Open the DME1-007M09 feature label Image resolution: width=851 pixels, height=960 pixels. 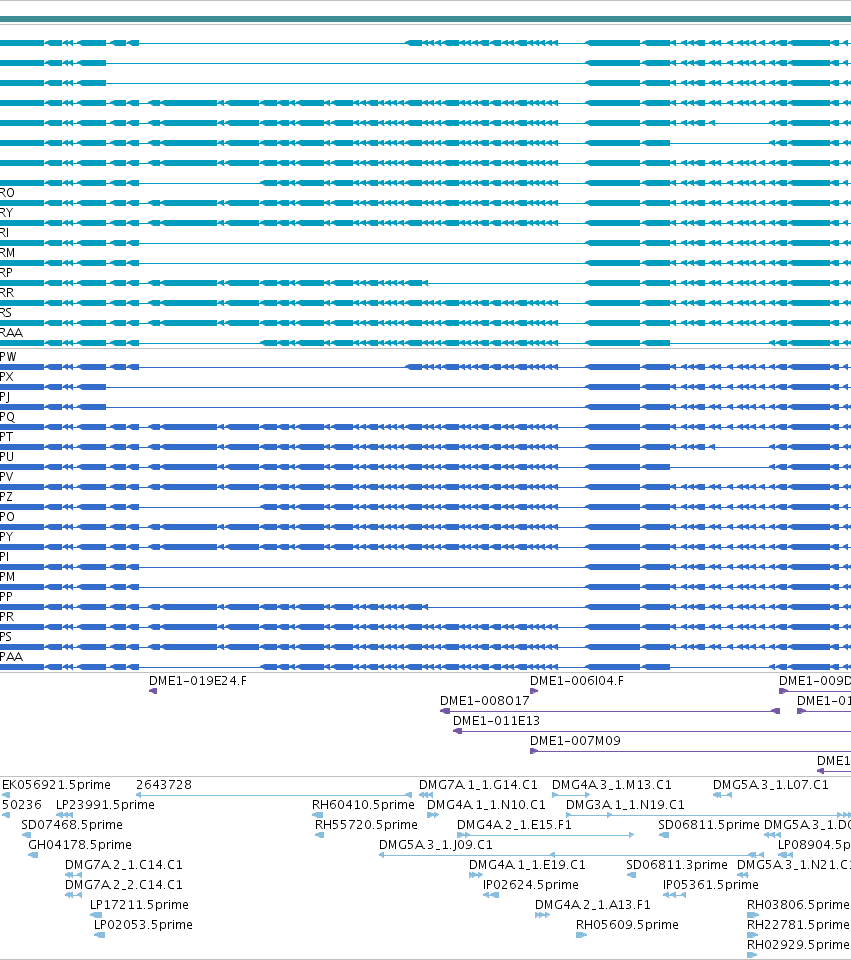coord(575,741)
